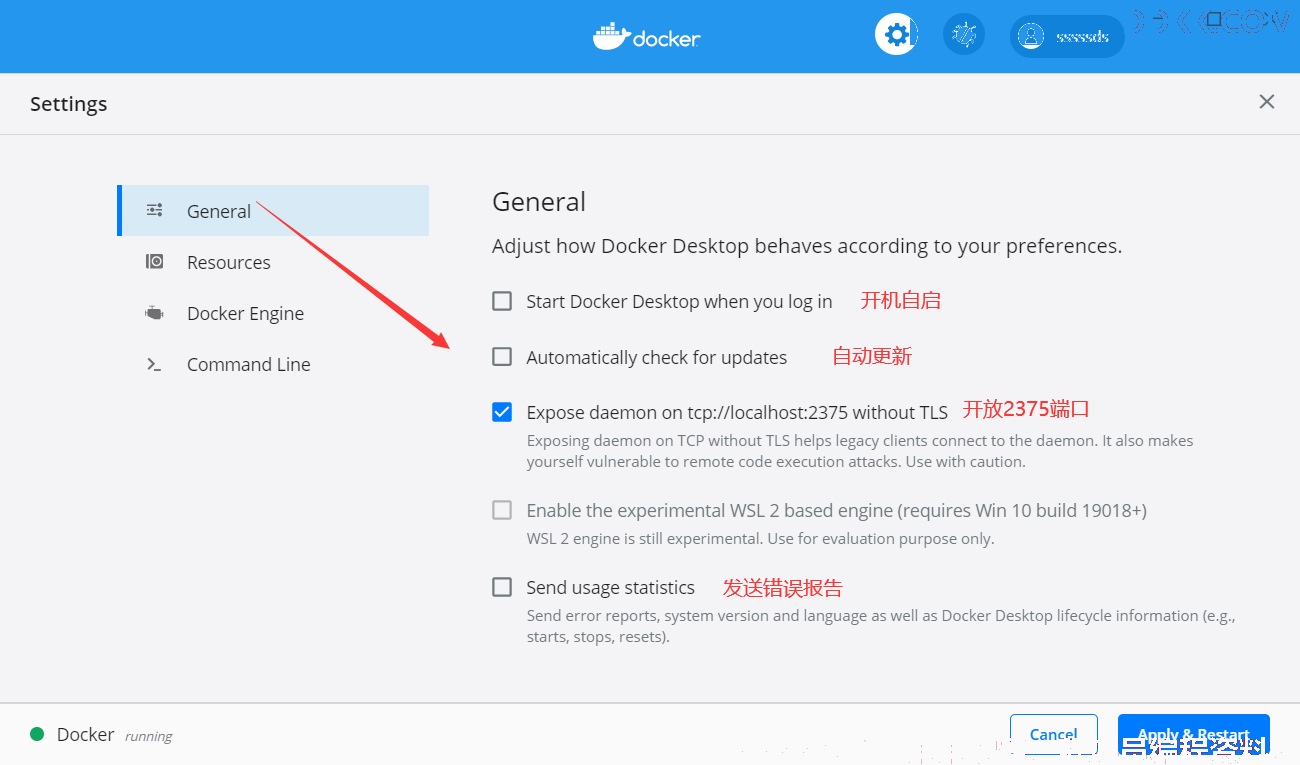Click 'WSL 2 engine is still experimental' note

tap(760, 539)
